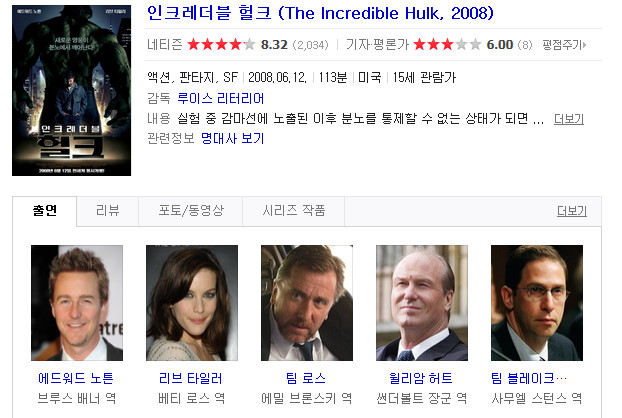Open the 시리즈 작품 tab
The height and width of the screenshot is (418, 622).
coord(294,211)
